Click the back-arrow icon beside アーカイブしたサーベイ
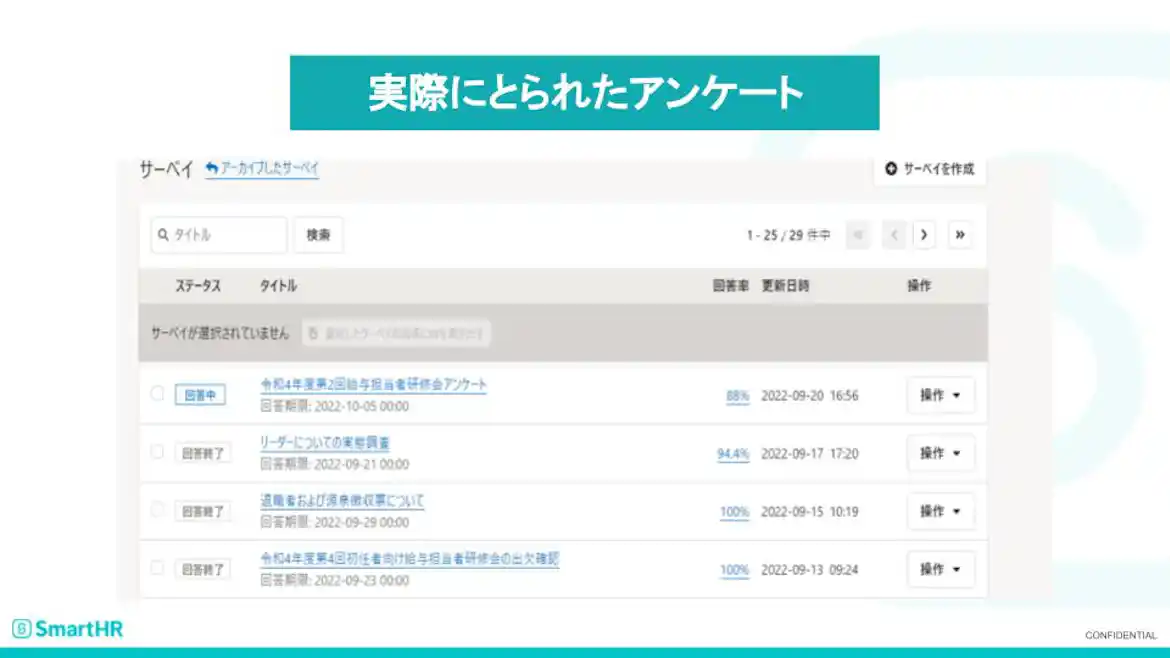This screenshot has width=1170, height=658. pyautogui.click(x=210, y=168)
